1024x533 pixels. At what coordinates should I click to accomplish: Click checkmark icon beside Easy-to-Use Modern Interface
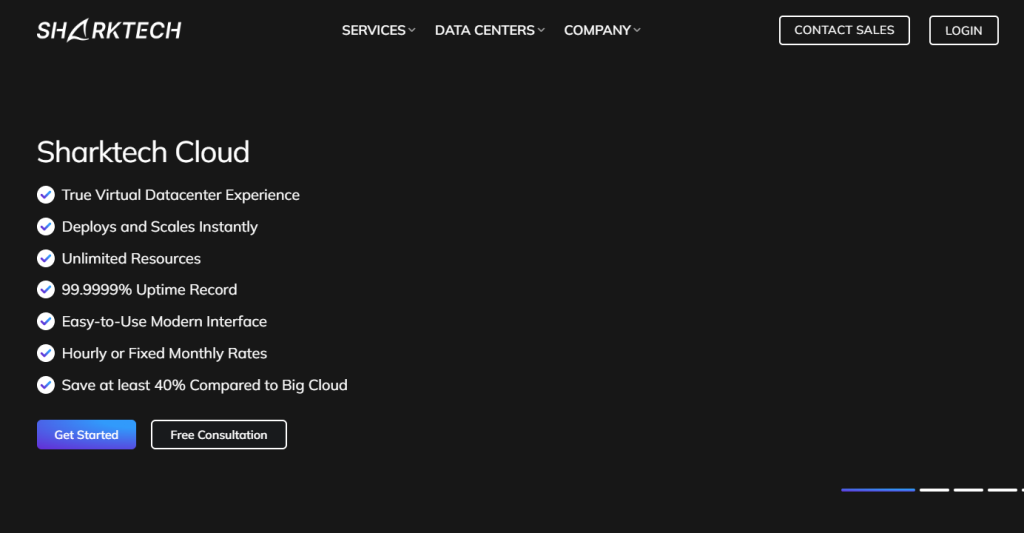point(46,322)
